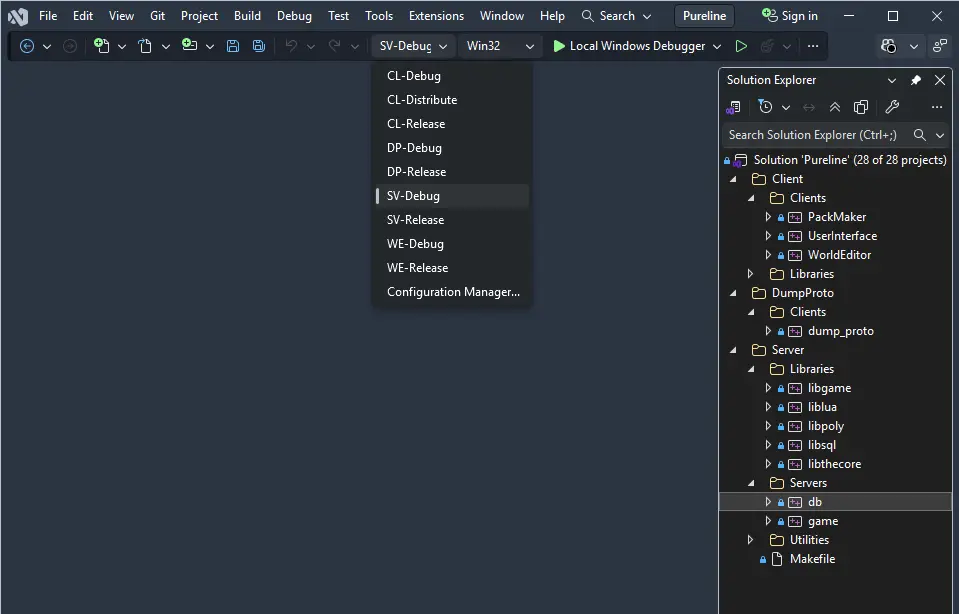
Task: Open the Build menu
Action: point(247,16)
